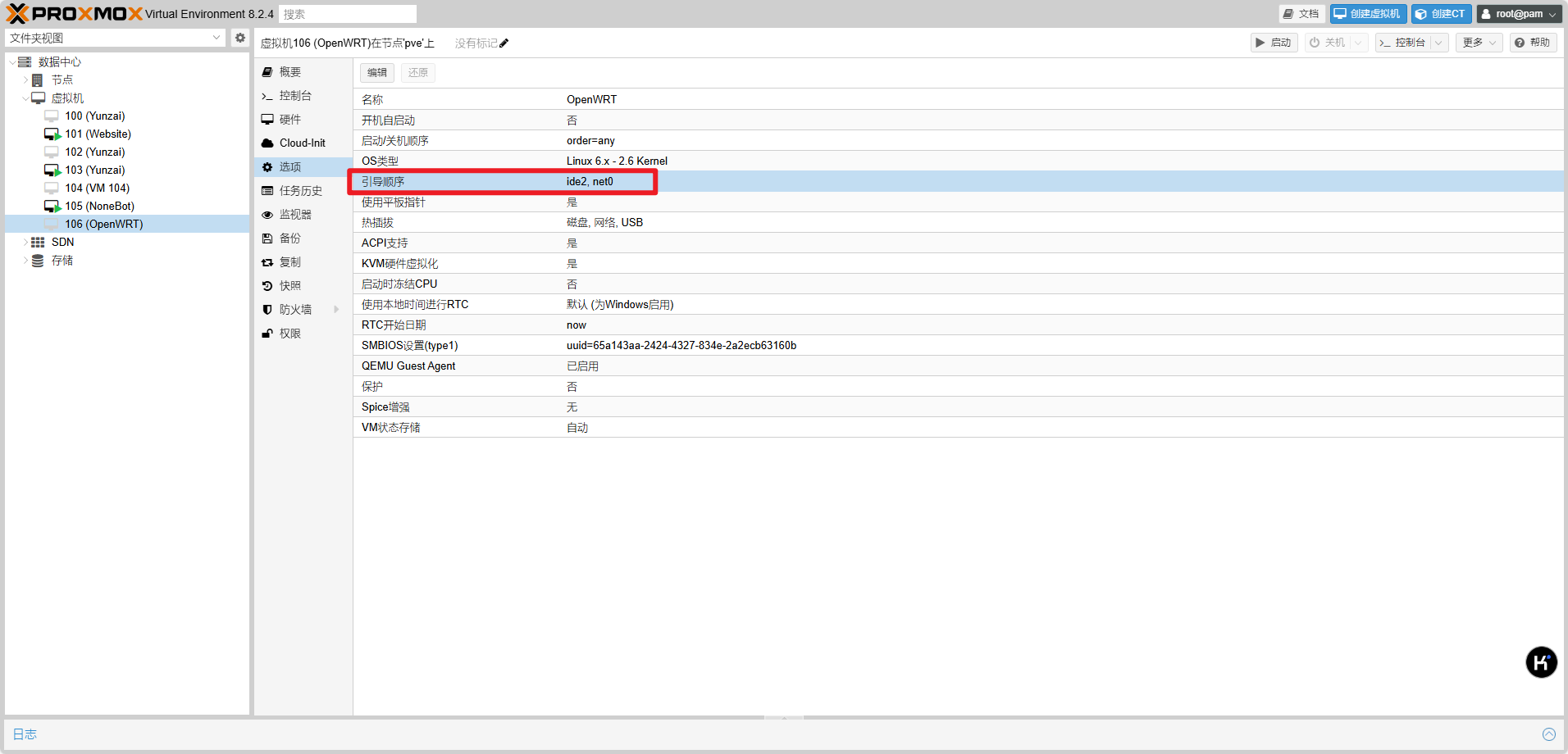Viewport: 1568px width, 754px height.
Task: Select VM 101 (Website) in tree
Action: point(98,134)
